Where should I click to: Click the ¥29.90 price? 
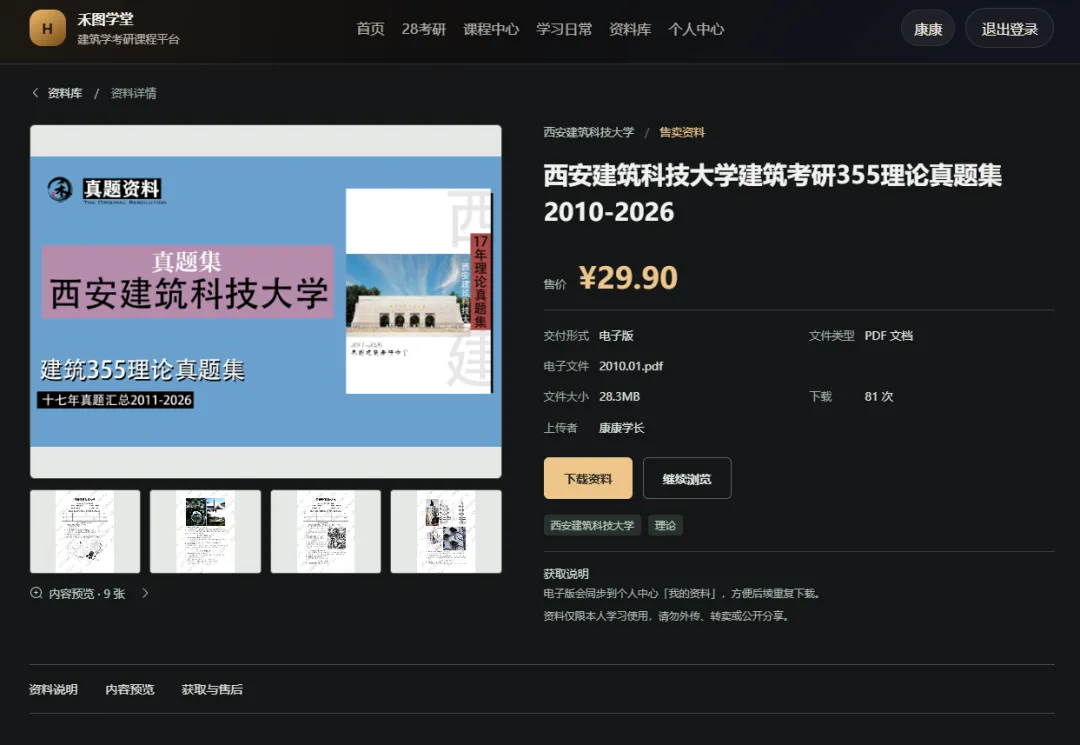tap(628, 278)
